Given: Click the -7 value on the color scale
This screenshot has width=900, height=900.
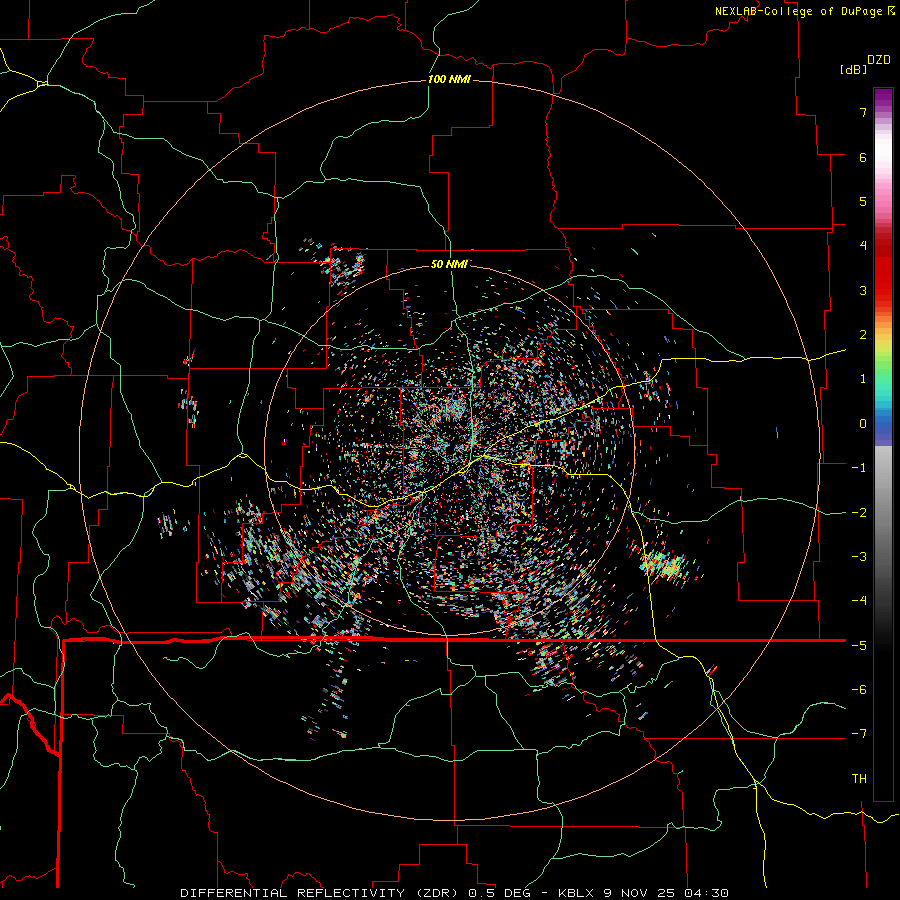Looking at the screenshot, I should (859, 734).
